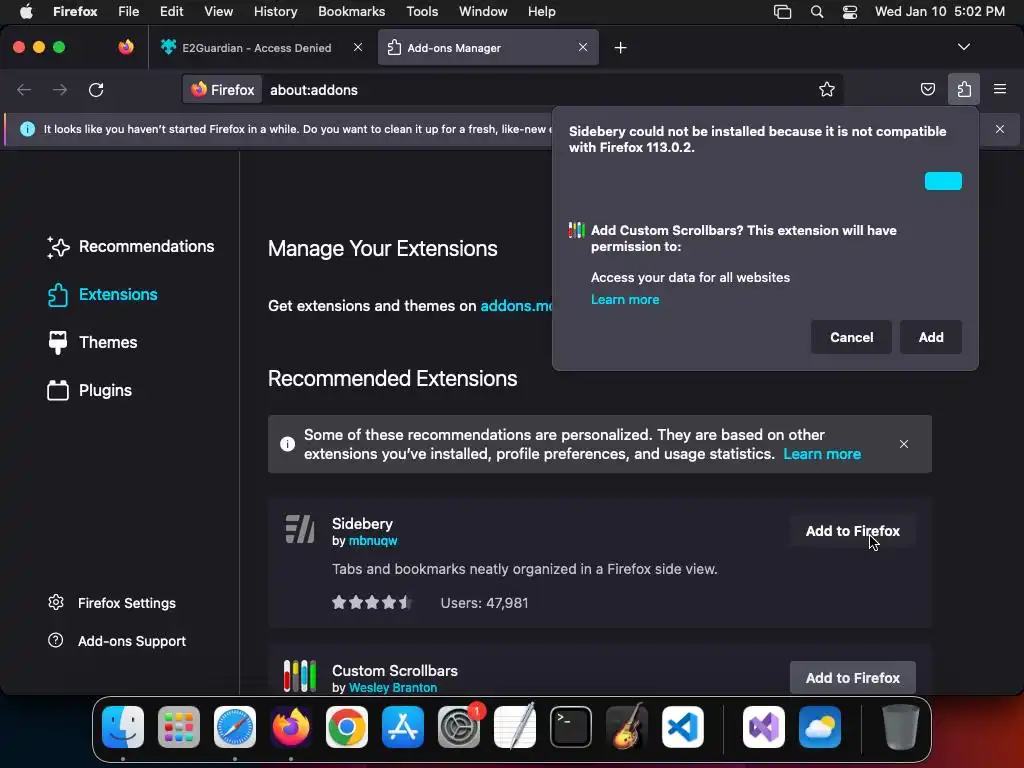Launch Google Chrome from the Dock
The image size is (1024, 768).
347,727
